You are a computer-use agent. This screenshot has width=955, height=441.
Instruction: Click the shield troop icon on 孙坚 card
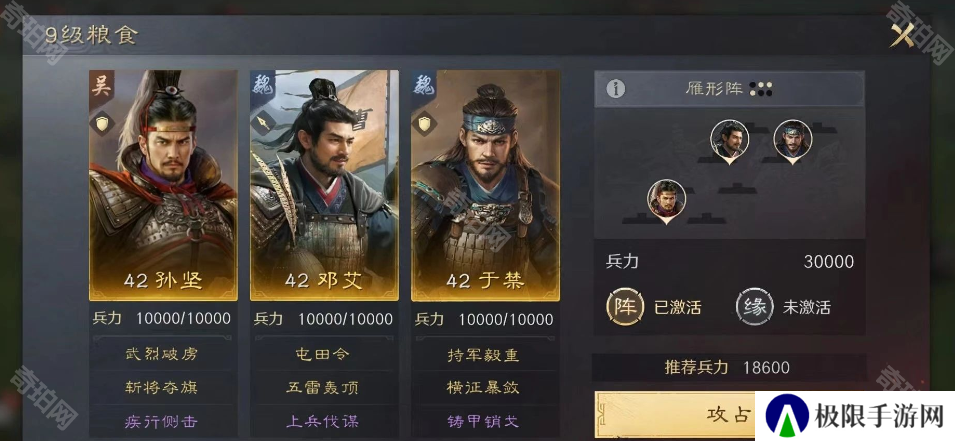(101, 123)
